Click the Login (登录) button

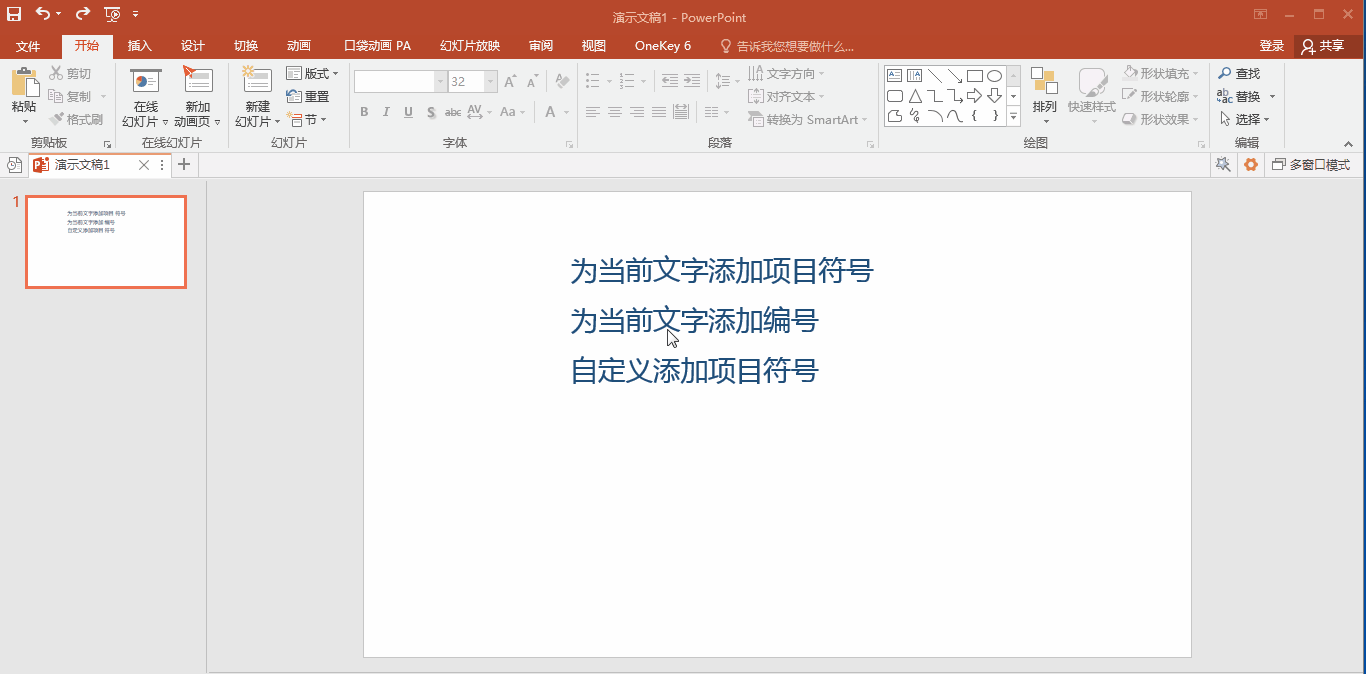coord(1271,46)
